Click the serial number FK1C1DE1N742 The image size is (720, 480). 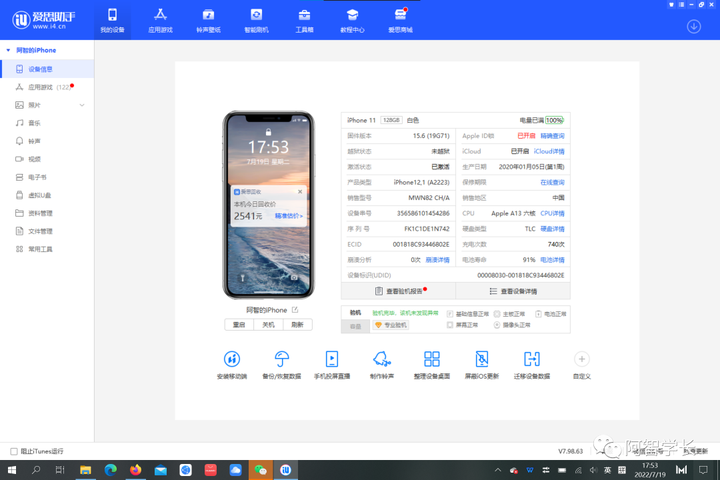pyautogui.click(x=427, y=229)
